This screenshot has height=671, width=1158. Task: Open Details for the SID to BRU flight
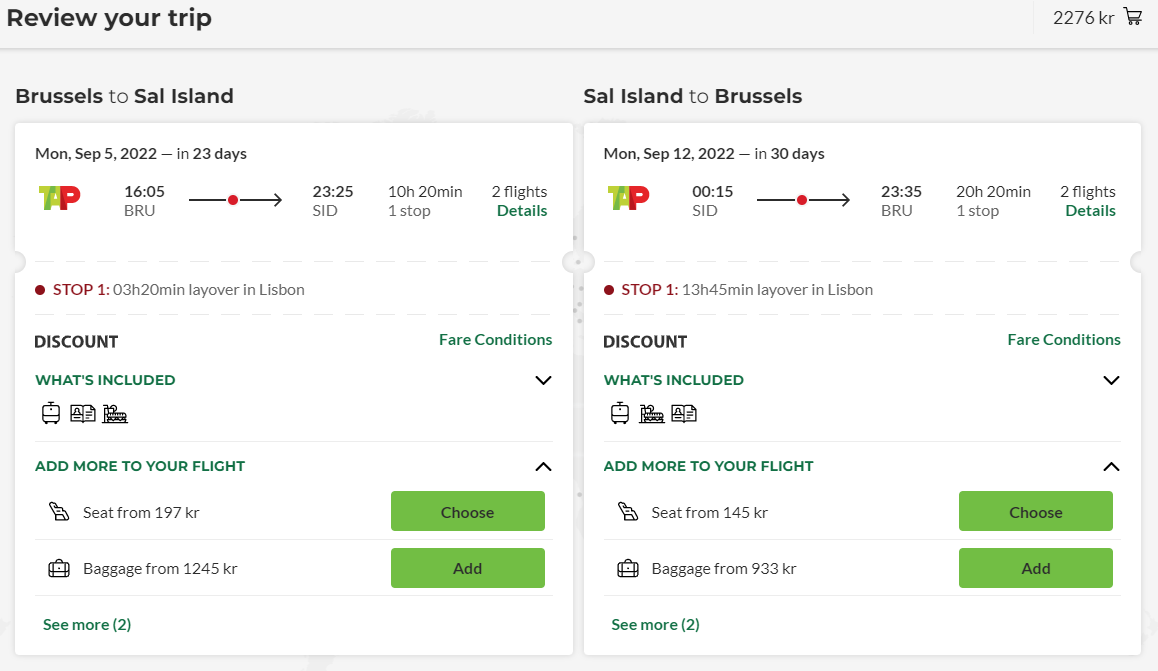[1090, 211]
